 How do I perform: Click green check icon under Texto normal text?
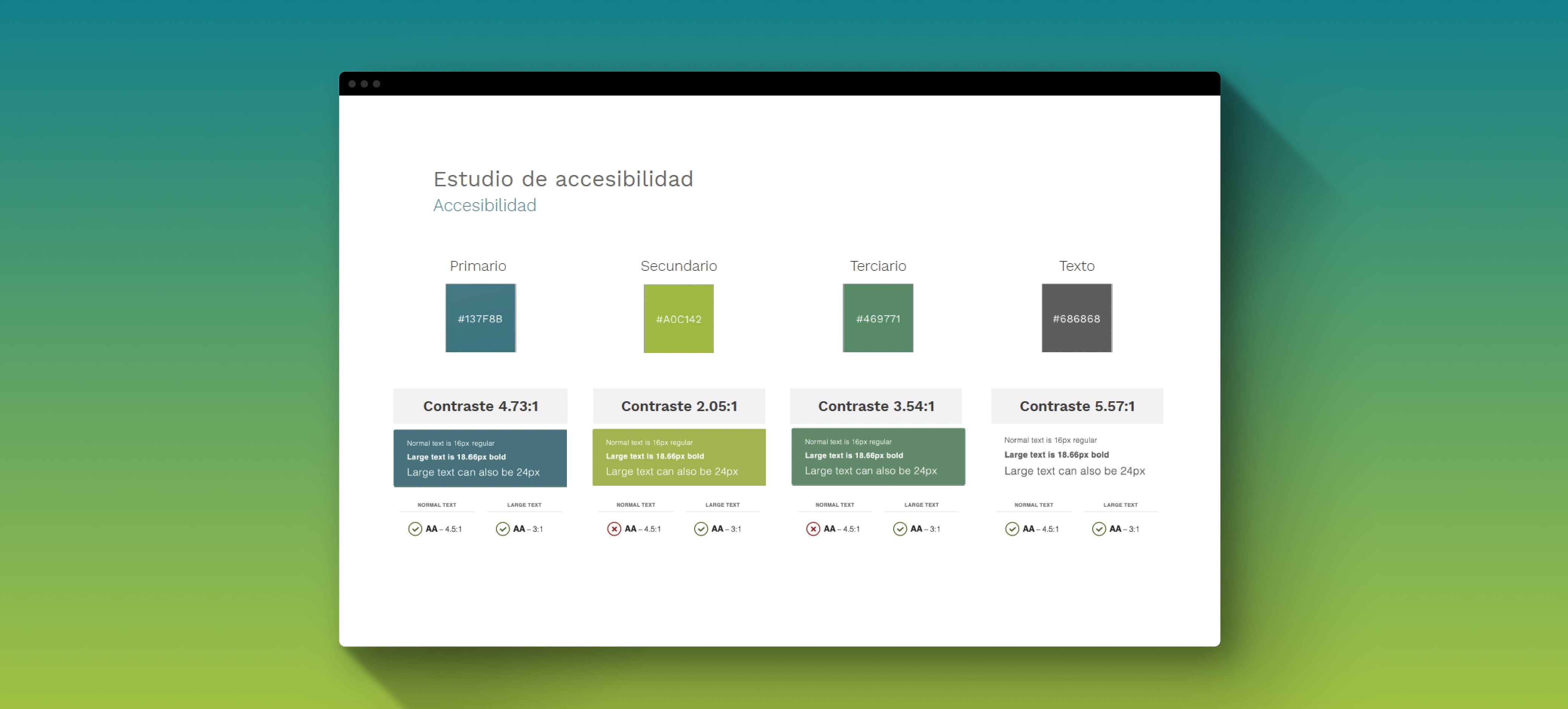1012,529
